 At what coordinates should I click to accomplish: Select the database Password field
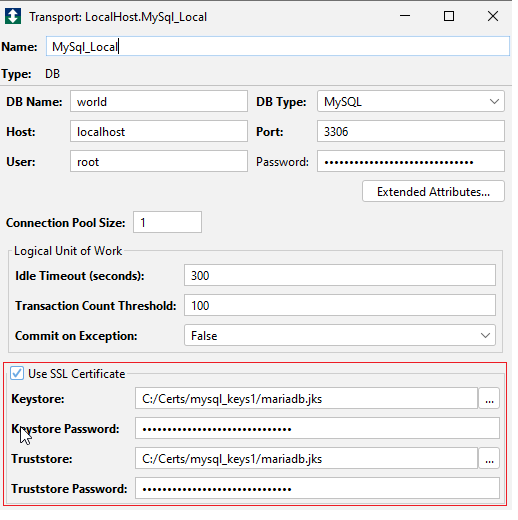[411, 161]
